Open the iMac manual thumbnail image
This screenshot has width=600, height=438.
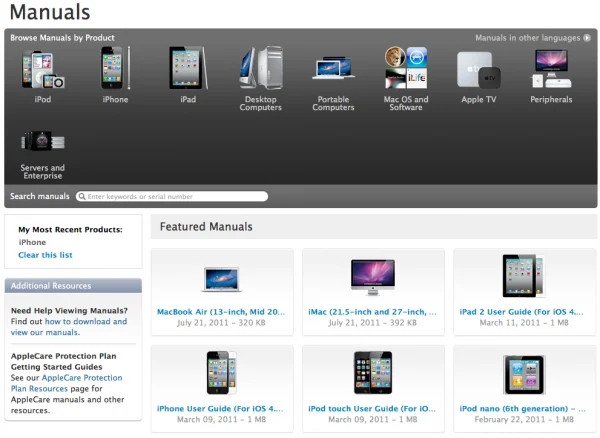[373, 277]
